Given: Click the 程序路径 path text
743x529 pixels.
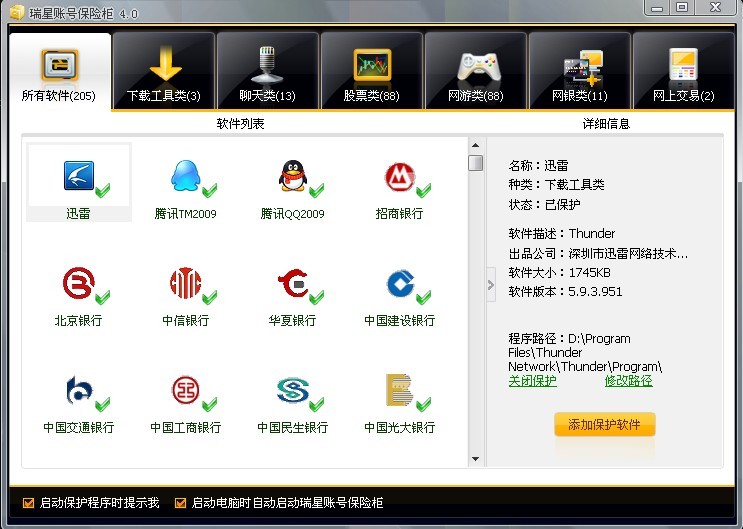Looking at the screenshot, I should click(x=585, y=352).
